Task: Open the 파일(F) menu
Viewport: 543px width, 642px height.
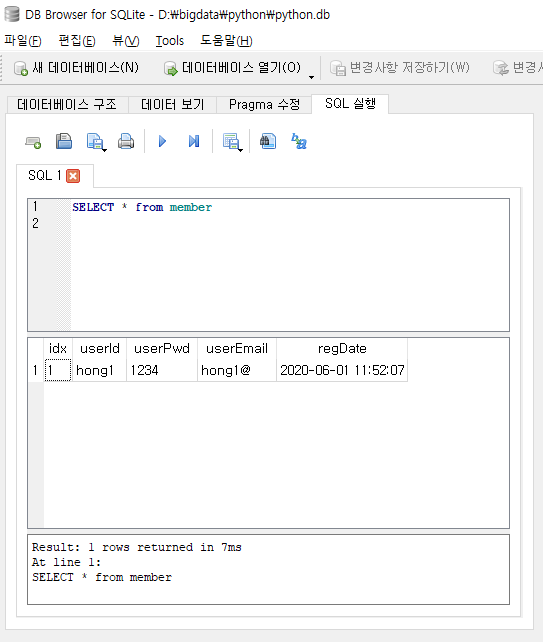Action: pos(23,41)
